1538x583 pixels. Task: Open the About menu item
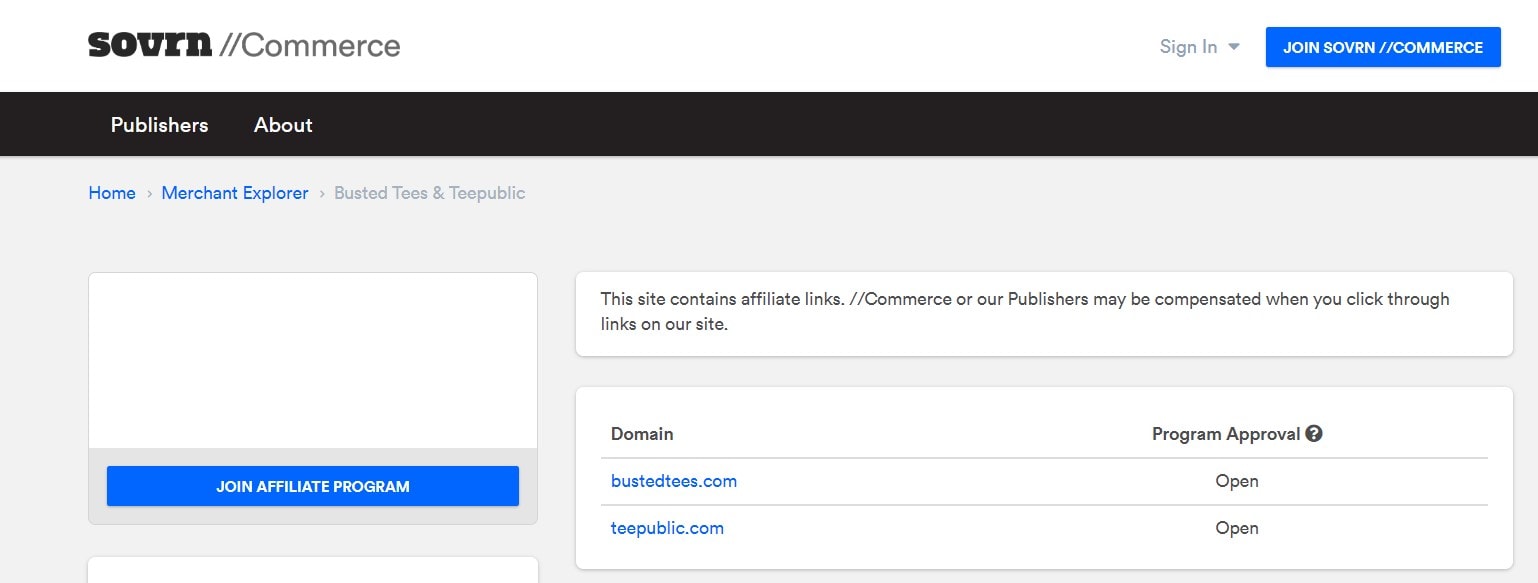pyautogui.click(x=283, y=125)
